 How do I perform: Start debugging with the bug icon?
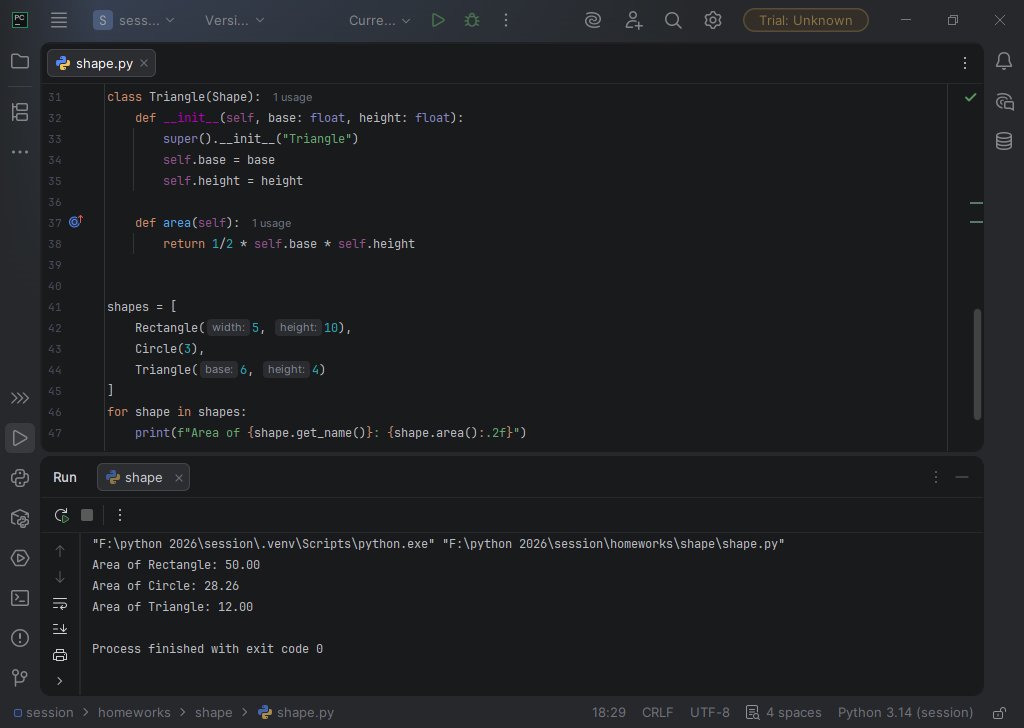click(x=472, y=20)
